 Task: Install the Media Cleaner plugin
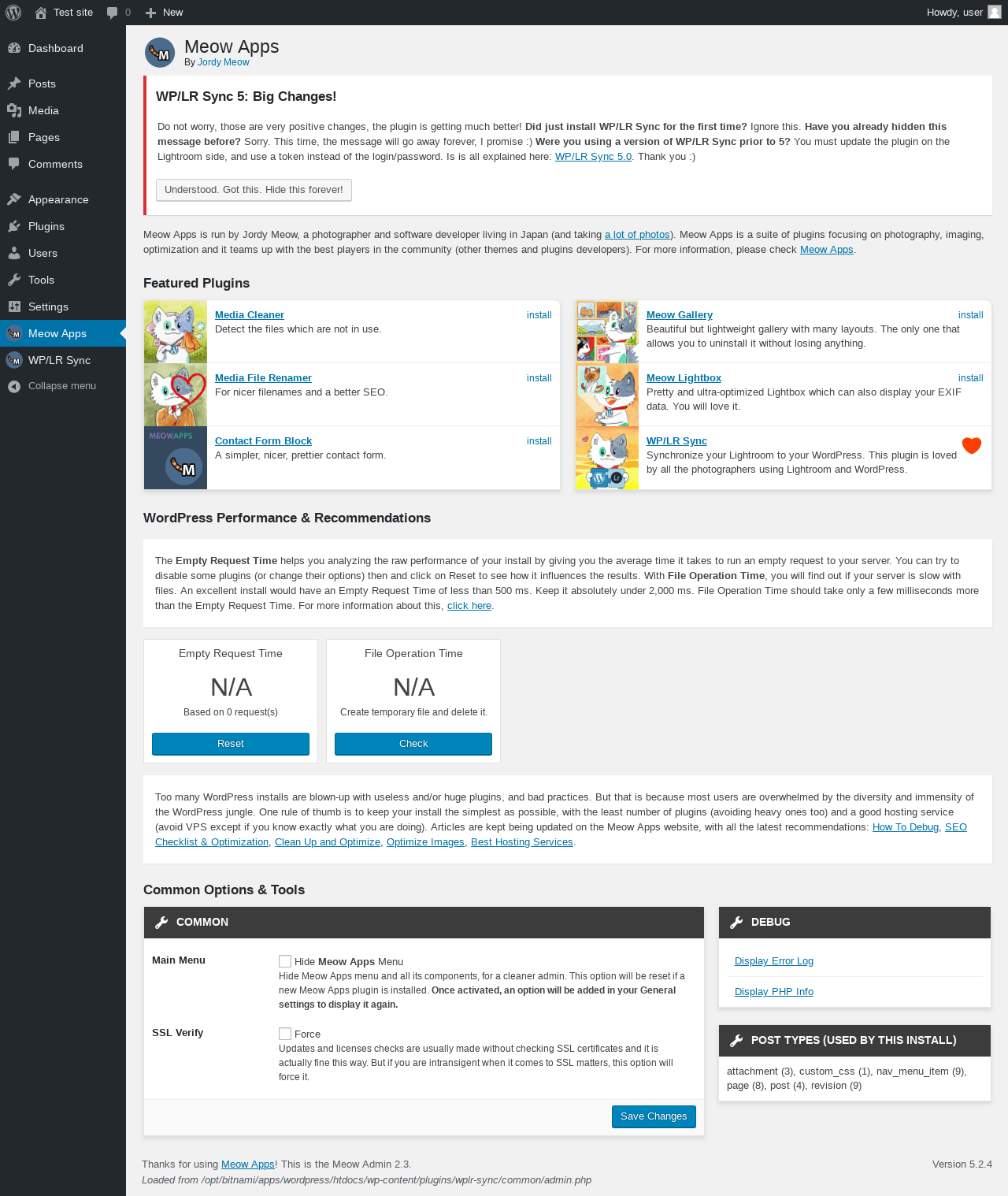click(539, 315)
